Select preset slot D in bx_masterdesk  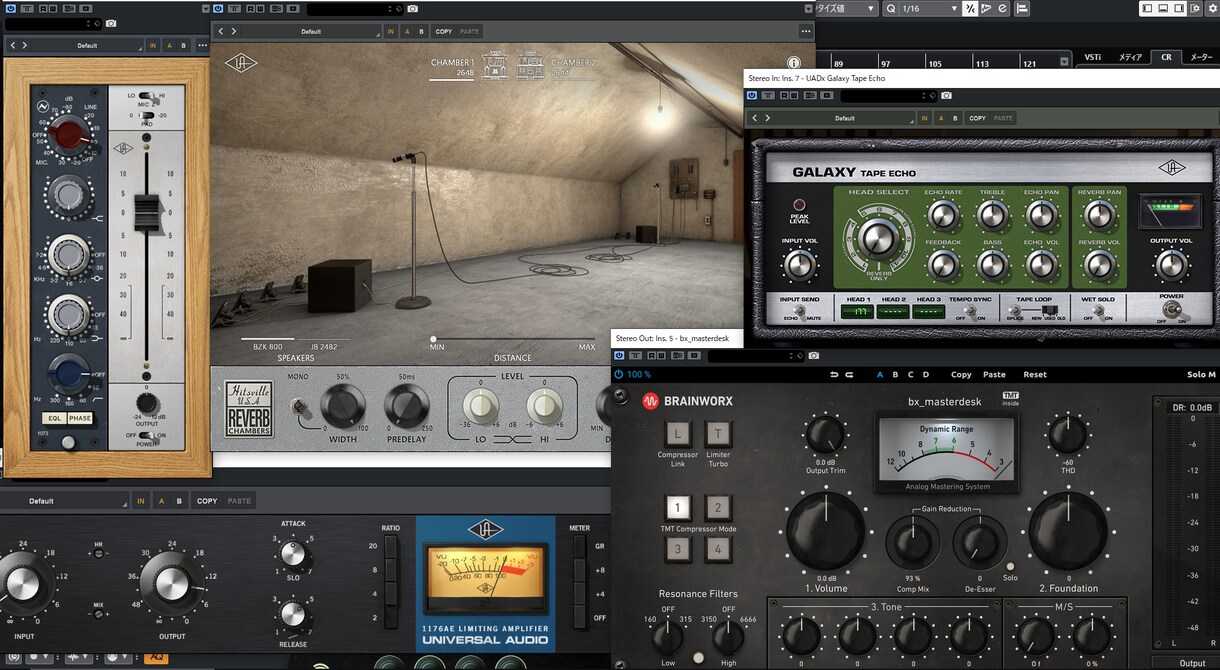click(926, 375)
